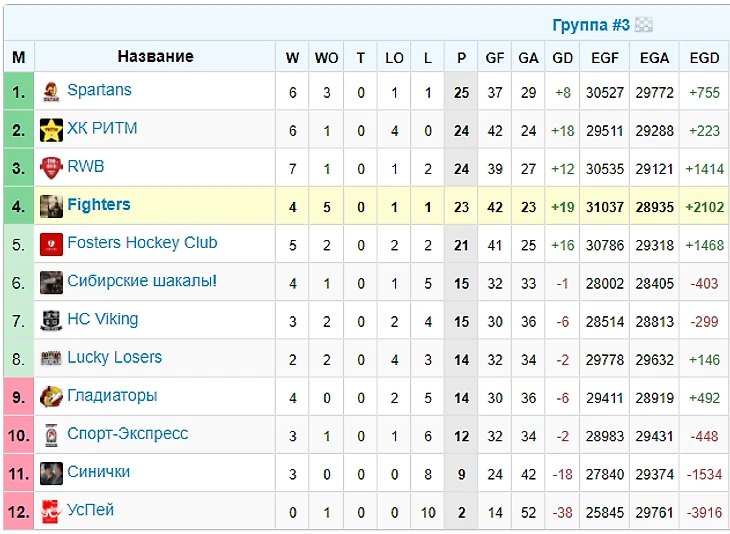
Task: Click the Гладиаторы team logo
Action: [x=51, y=397]
